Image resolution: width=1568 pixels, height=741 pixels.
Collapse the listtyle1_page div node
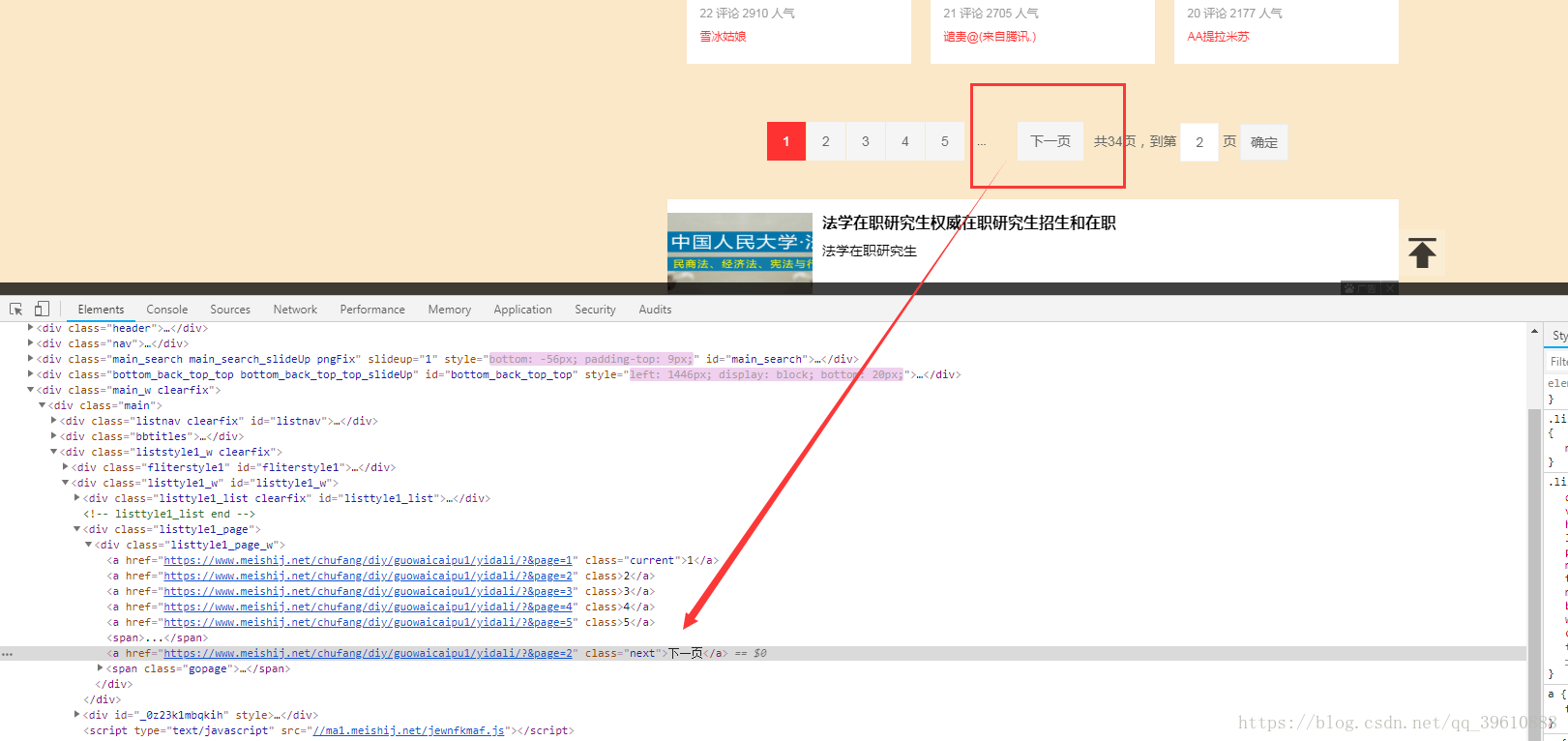point(76,529)
